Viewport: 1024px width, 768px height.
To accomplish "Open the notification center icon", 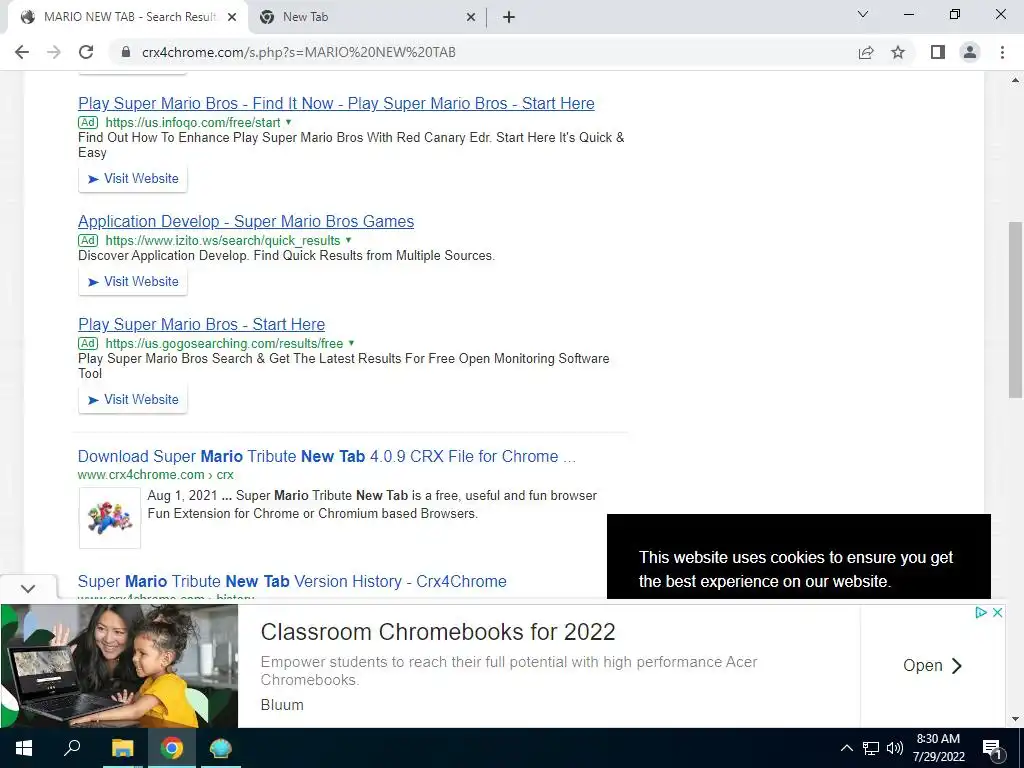I will pyautogui.click(x=991, y=748).
